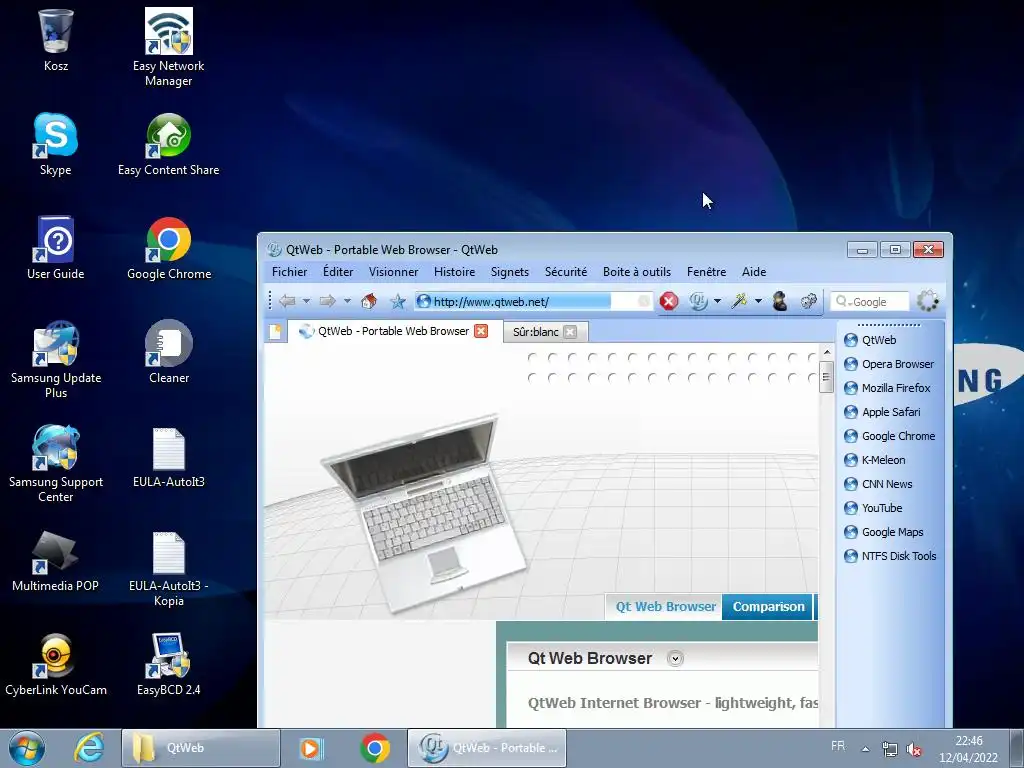Click the magic wand tool icon
This screenshot has width=1024, height=768.
(x=739, y=301)
